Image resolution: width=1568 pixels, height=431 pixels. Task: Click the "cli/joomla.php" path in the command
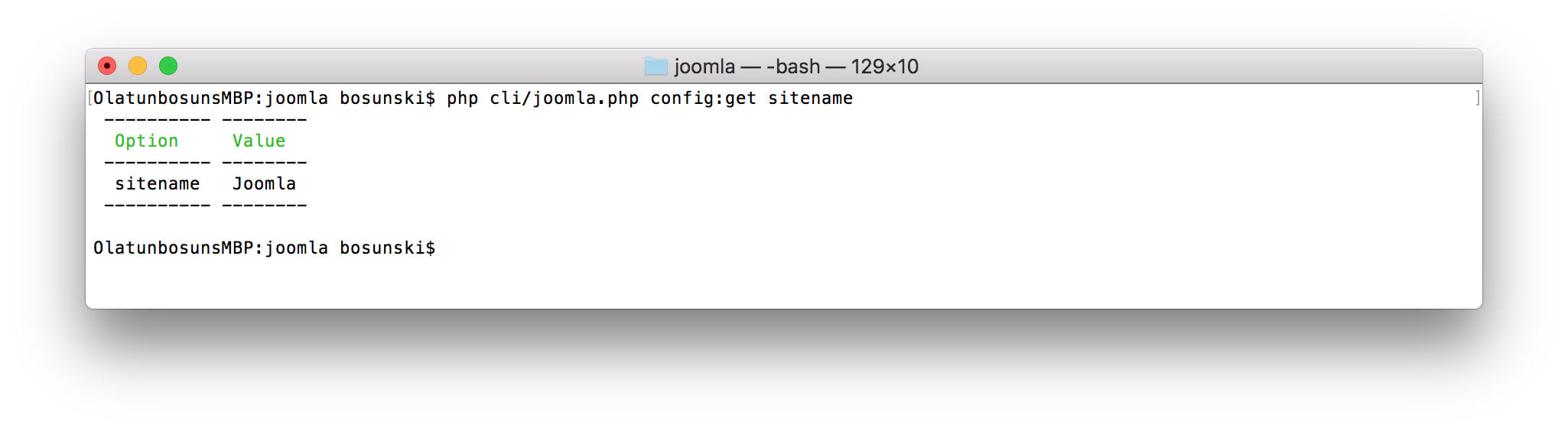(564, 99)
